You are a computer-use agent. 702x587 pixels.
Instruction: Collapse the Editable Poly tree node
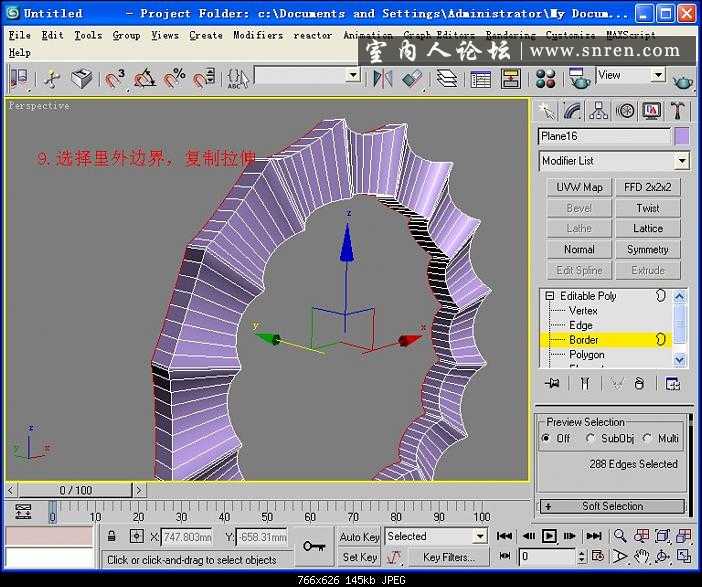tap(549, 296)
